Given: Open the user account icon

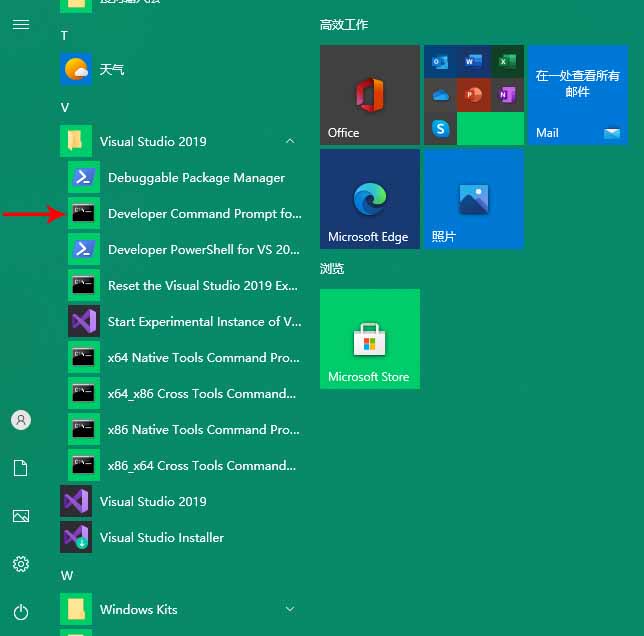Looking at the screenshot, I should tap(21, 420).
